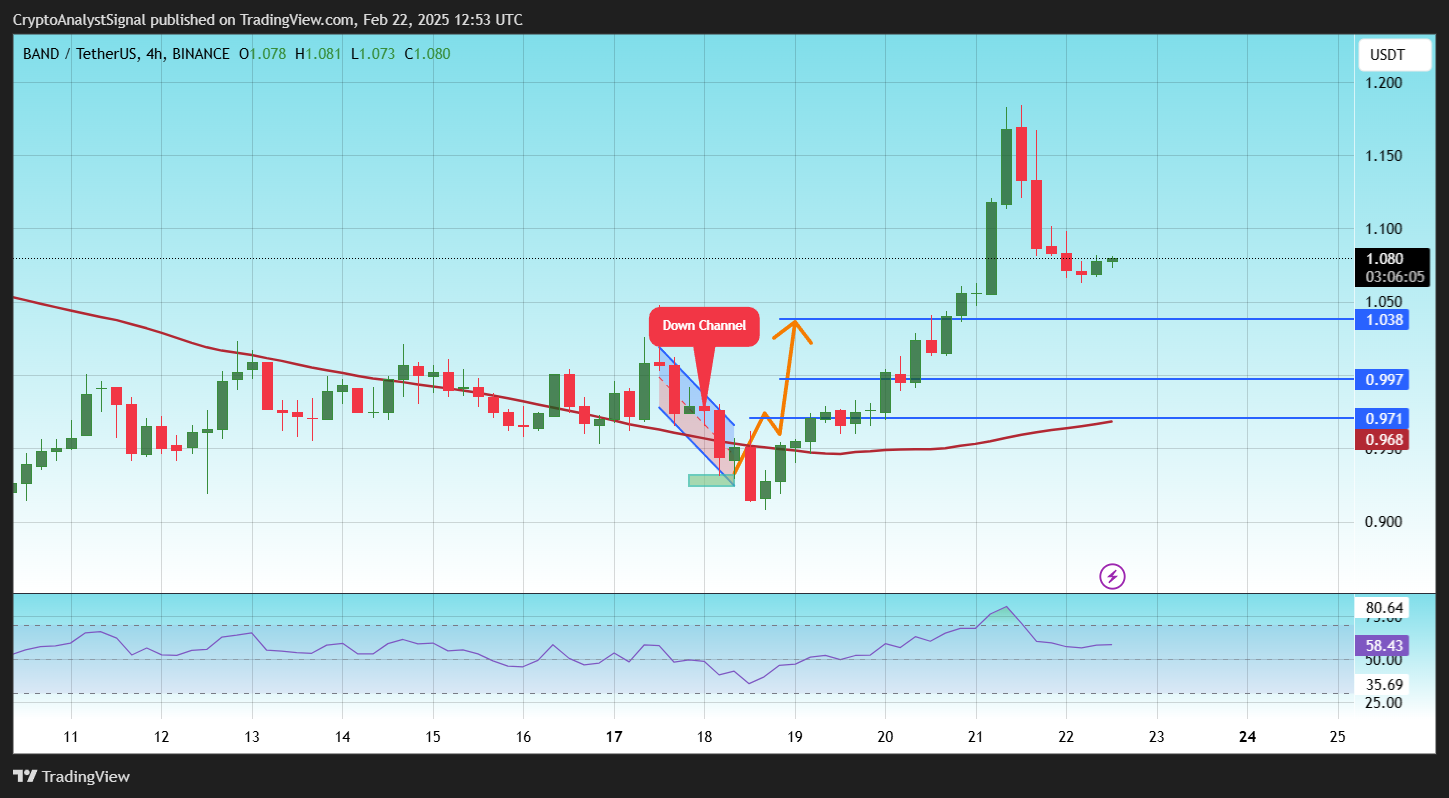
Task: Click the 1.200 price axis label
Action: 1385,82
